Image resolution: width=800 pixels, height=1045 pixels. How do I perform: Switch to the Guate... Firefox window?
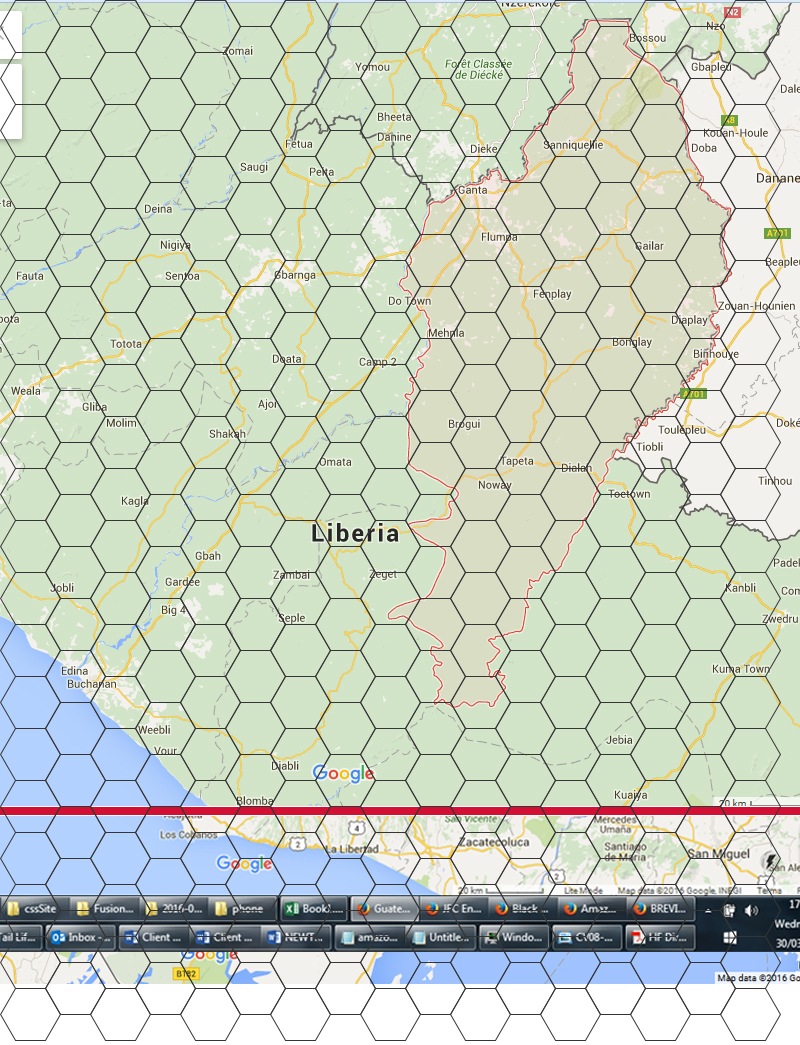pos(383,909)
